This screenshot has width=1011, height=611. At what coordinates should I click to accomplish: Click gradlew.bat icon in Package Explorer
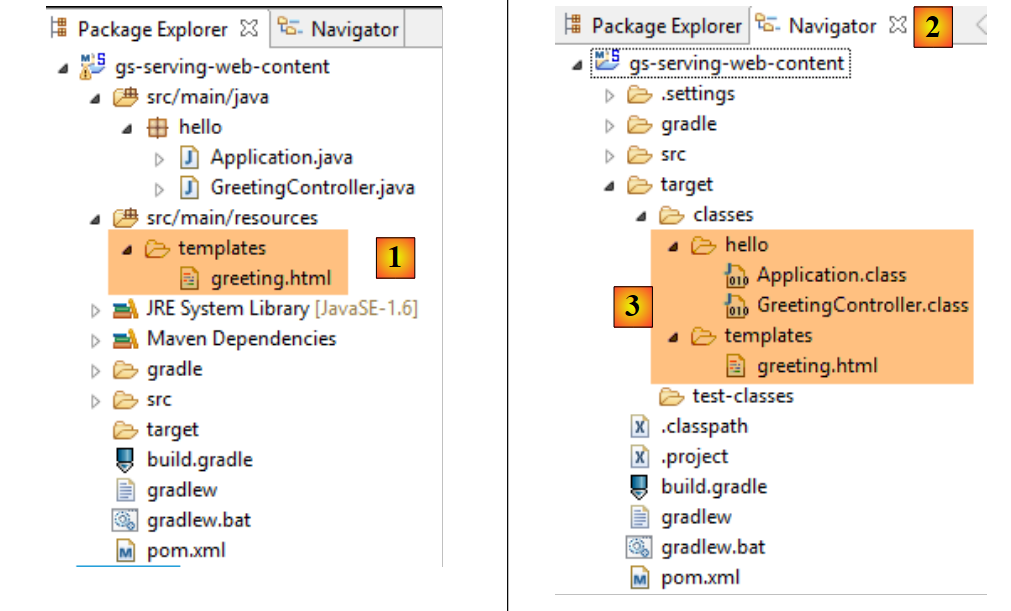125,520
